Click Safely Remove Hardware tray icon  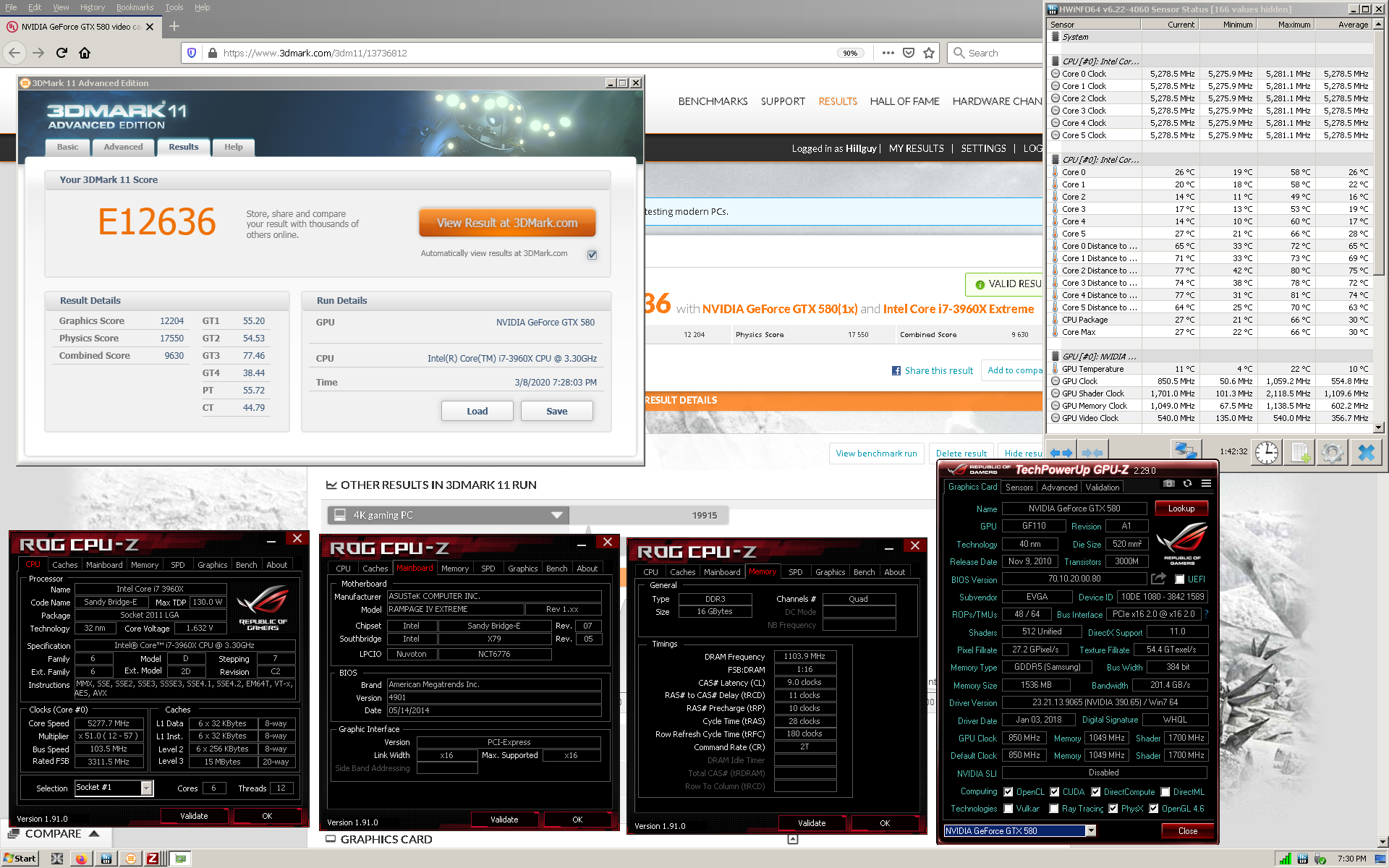click(x=1320, y=859)
